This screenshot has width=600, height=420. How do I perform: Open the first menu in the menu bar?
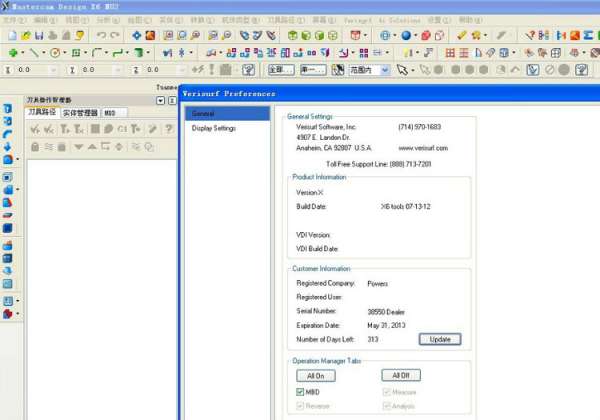click(x=15, y=20)
